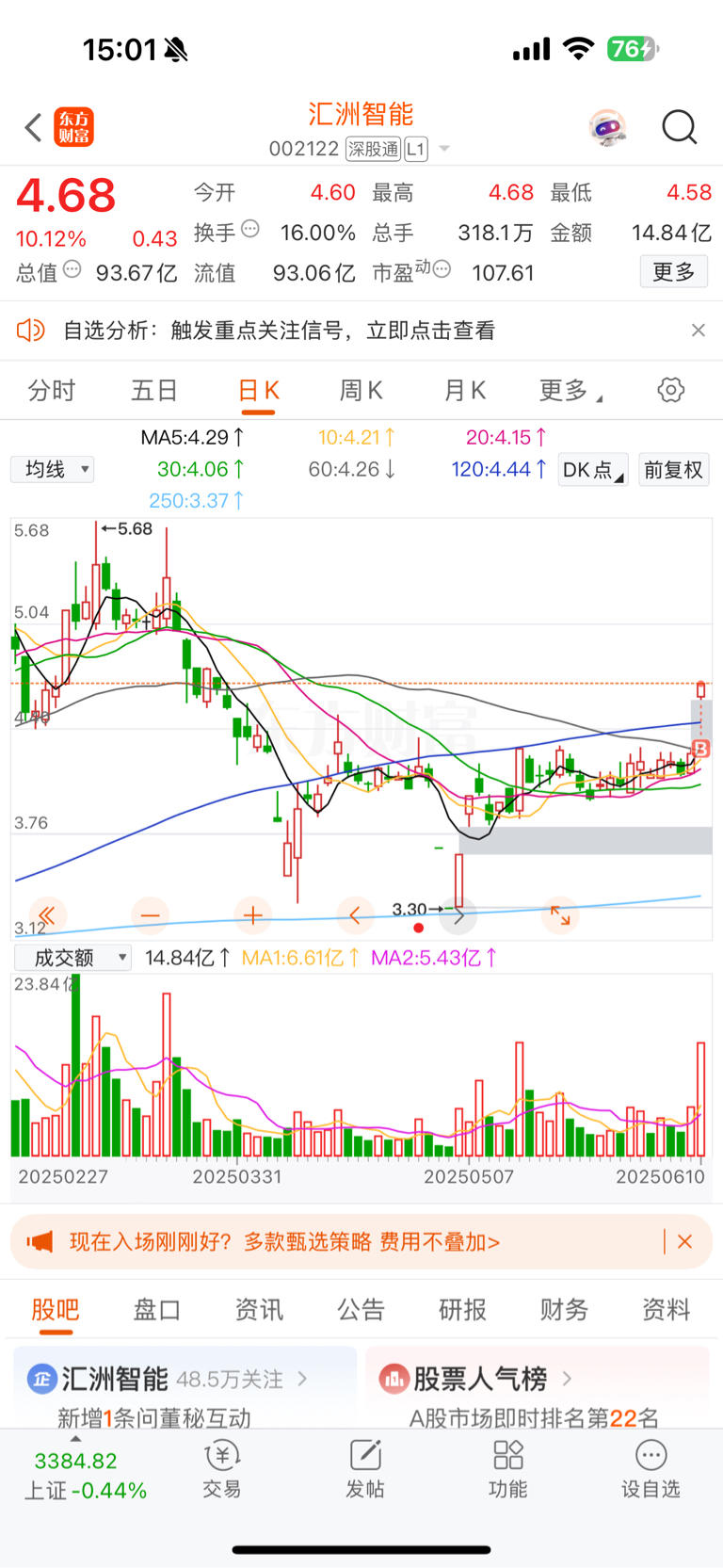This screenshot has width=723, height=1568.
Task: Open 均线 indicator dropdown
Action: click(53, 469)
